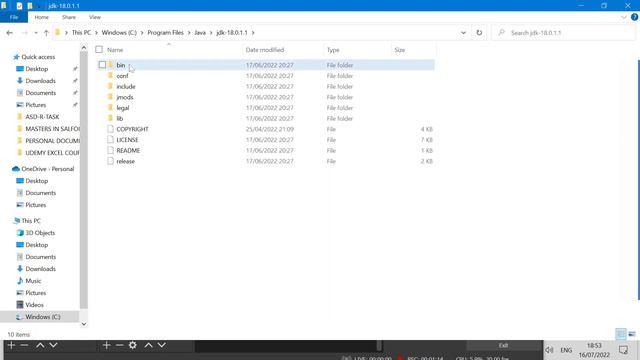Expand chevron after Java in path
The height and width of the screenshot is (360, 640).
tap(211, 33)
